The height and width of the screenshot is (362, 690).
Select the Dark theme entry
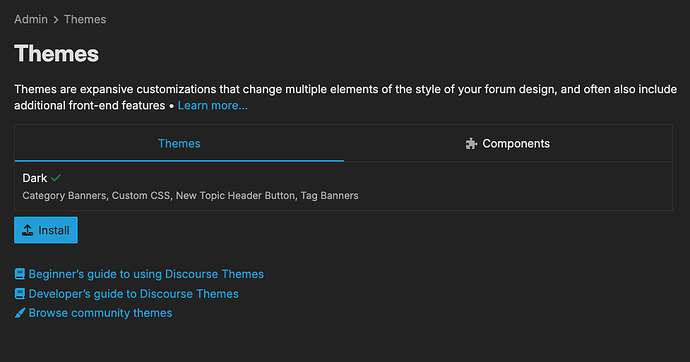(x=343, y=186)
